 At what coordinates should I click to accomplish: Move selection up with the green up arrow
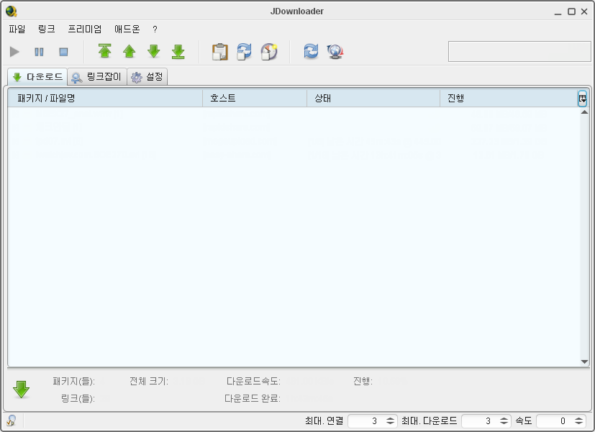[129, 51]
